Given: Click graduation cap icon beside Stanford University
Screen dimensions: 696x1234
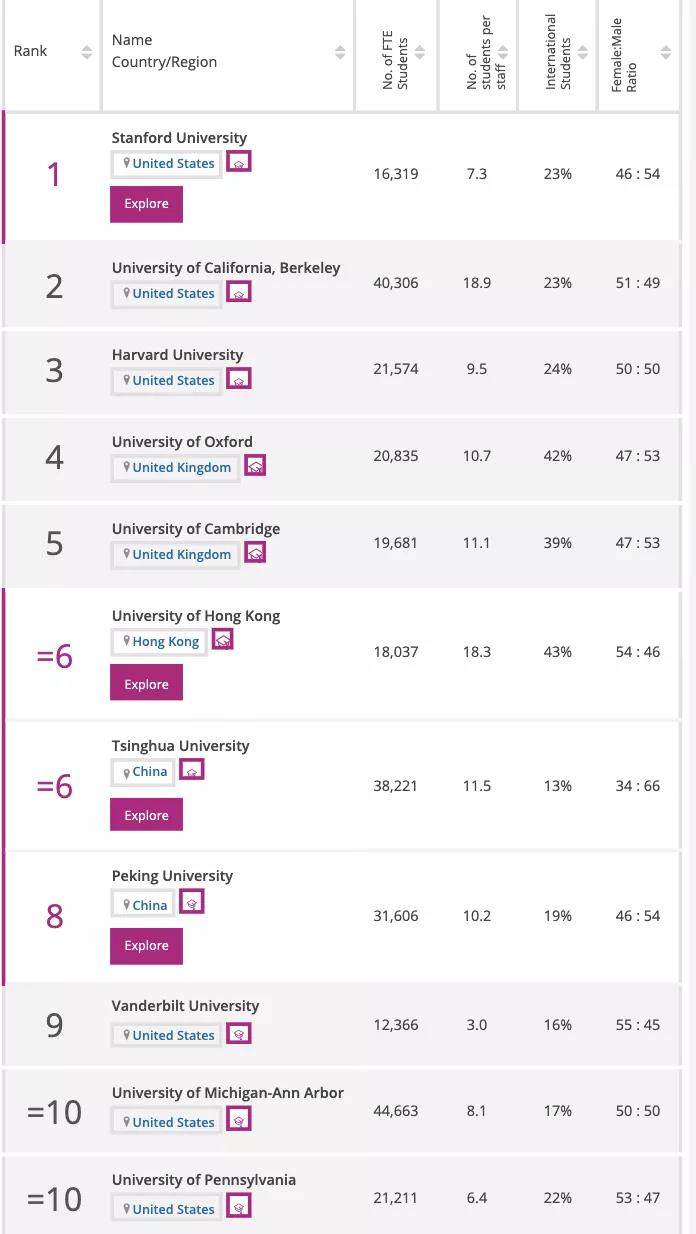Looking at the screenshot, I should click(x=239, y=162).
